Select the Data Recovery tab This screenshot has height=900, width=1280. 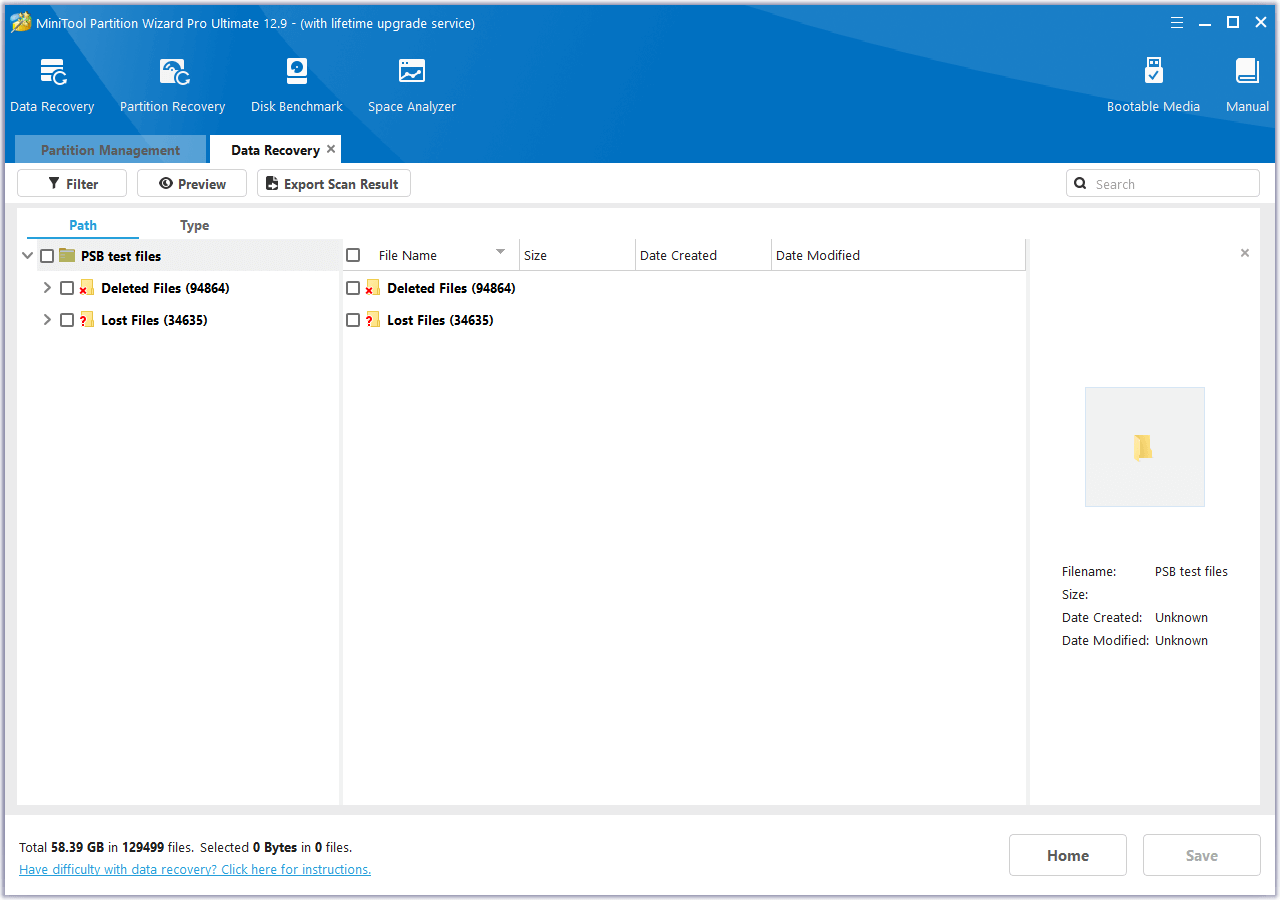click(x=275, y=150)
